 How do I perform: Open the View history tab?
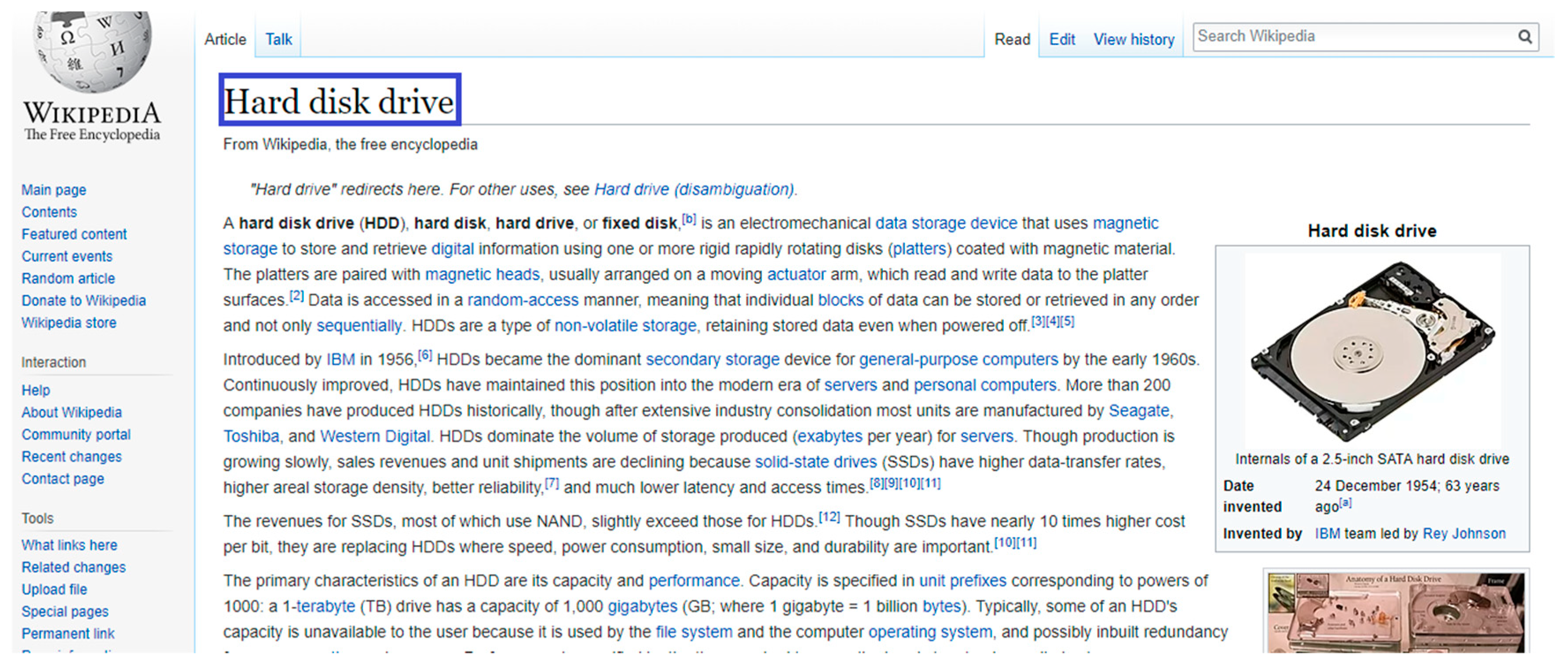[x=1133, y=40]
